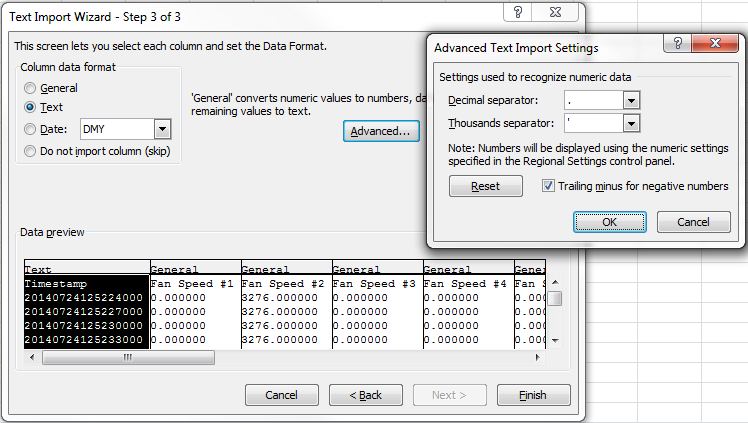Image resolution: width=748 pixels, height=423 pixels.
Task: Close the Text Import Wizard window
Action: 555,12
